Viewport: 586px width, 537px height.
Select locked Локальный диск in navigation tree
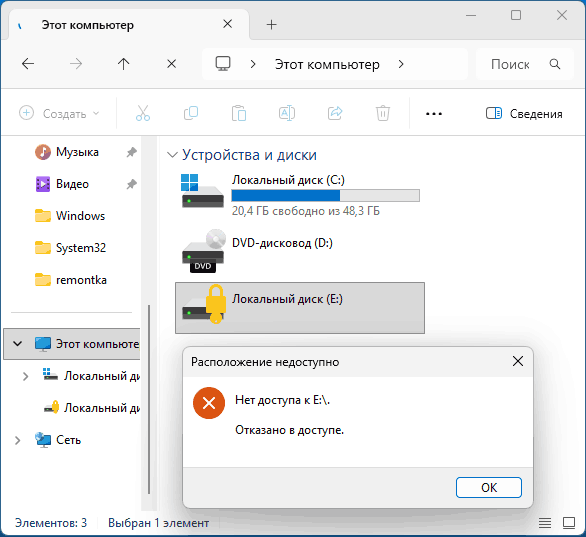pos(92,408)
